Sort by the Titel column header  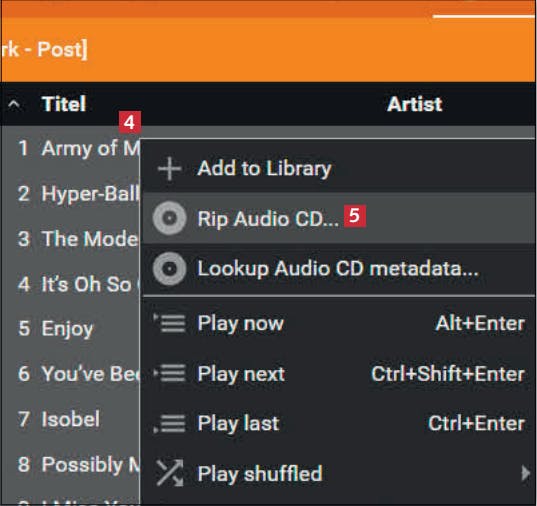[64, 104]
